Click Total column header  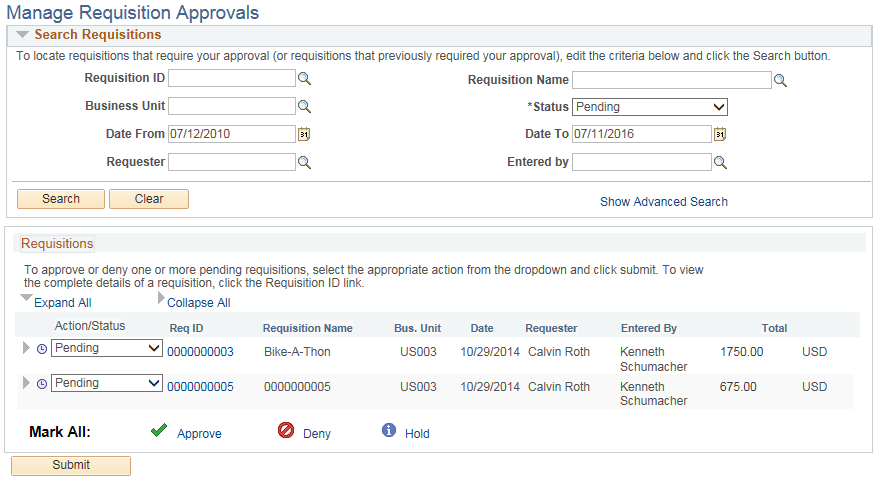pos(775,328)
